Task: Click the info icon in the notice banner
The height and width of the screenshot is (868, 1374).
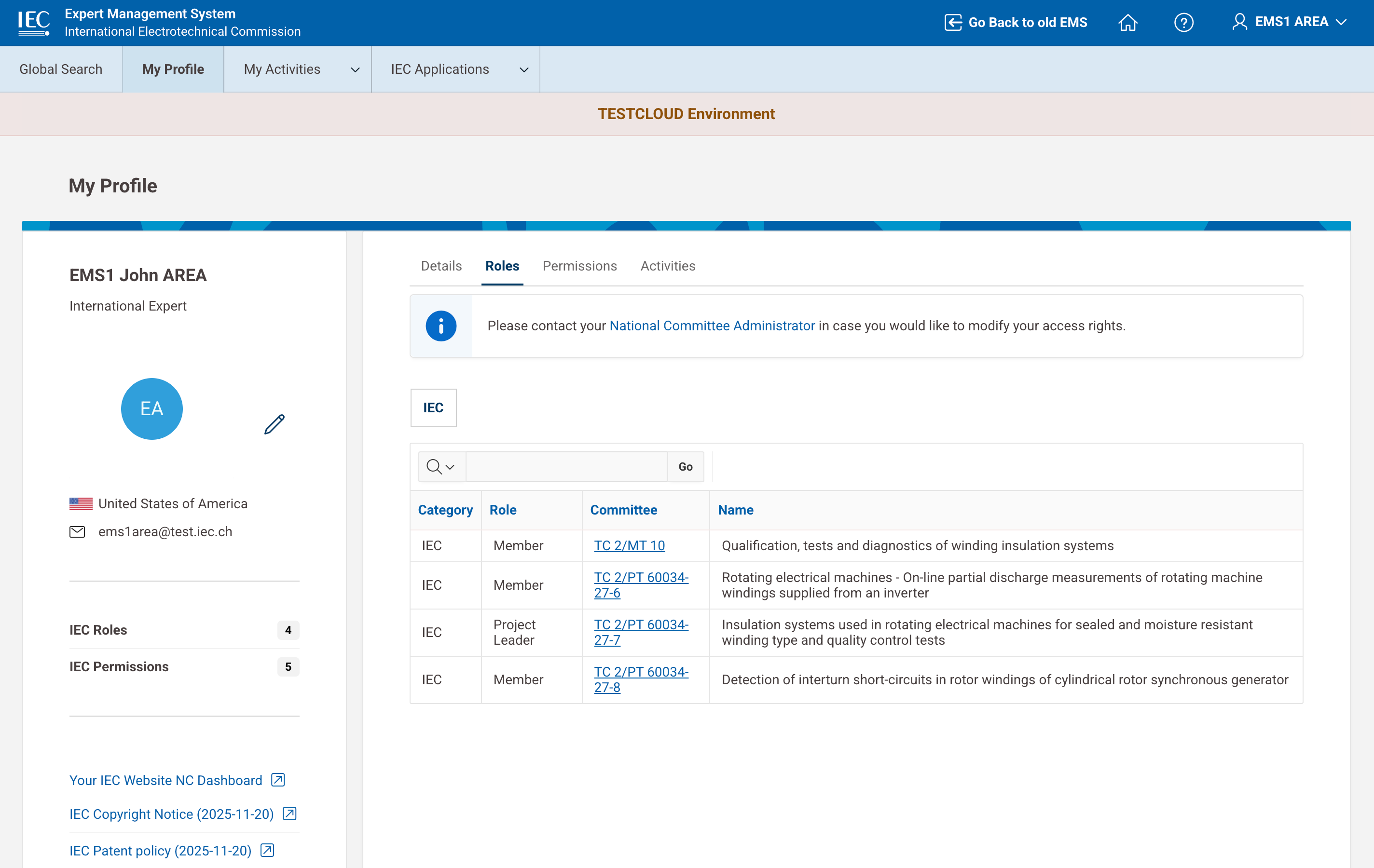Action: (x=440, y=325)
